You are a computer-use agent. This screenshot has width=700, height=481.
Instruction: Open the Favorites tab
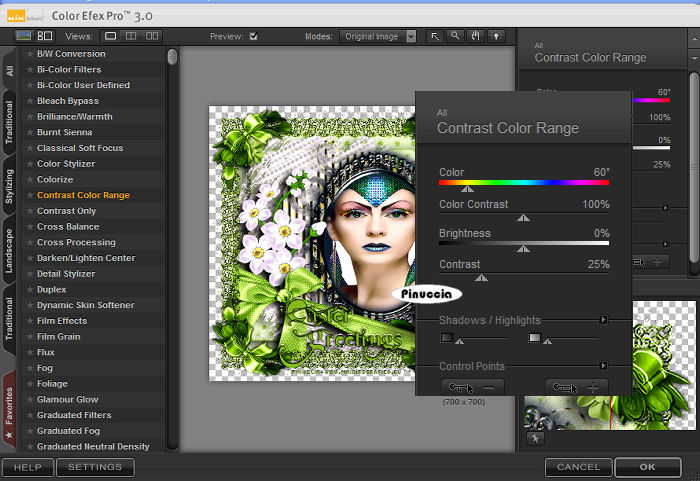[10, 408]
